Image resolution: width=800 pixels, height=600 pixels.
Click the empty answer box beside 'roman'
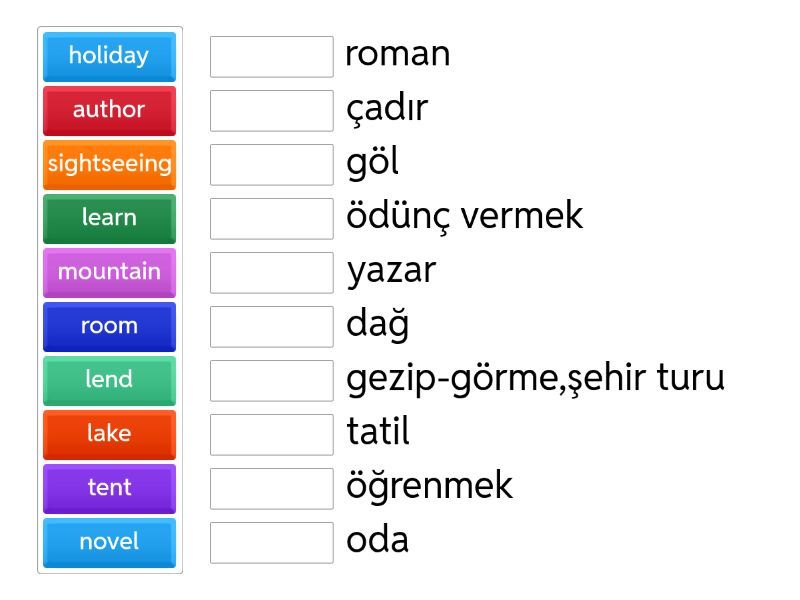pyautogui.click(x=271, y=56)
